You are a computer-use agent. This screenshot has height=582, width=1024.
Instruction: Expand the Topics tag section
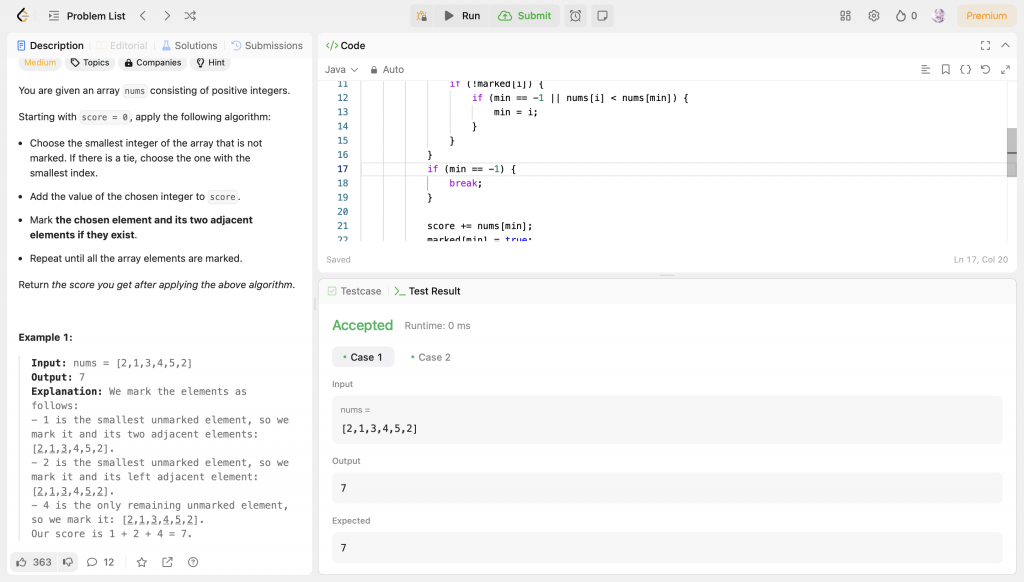pyautogui.click(x=90, y=63)
